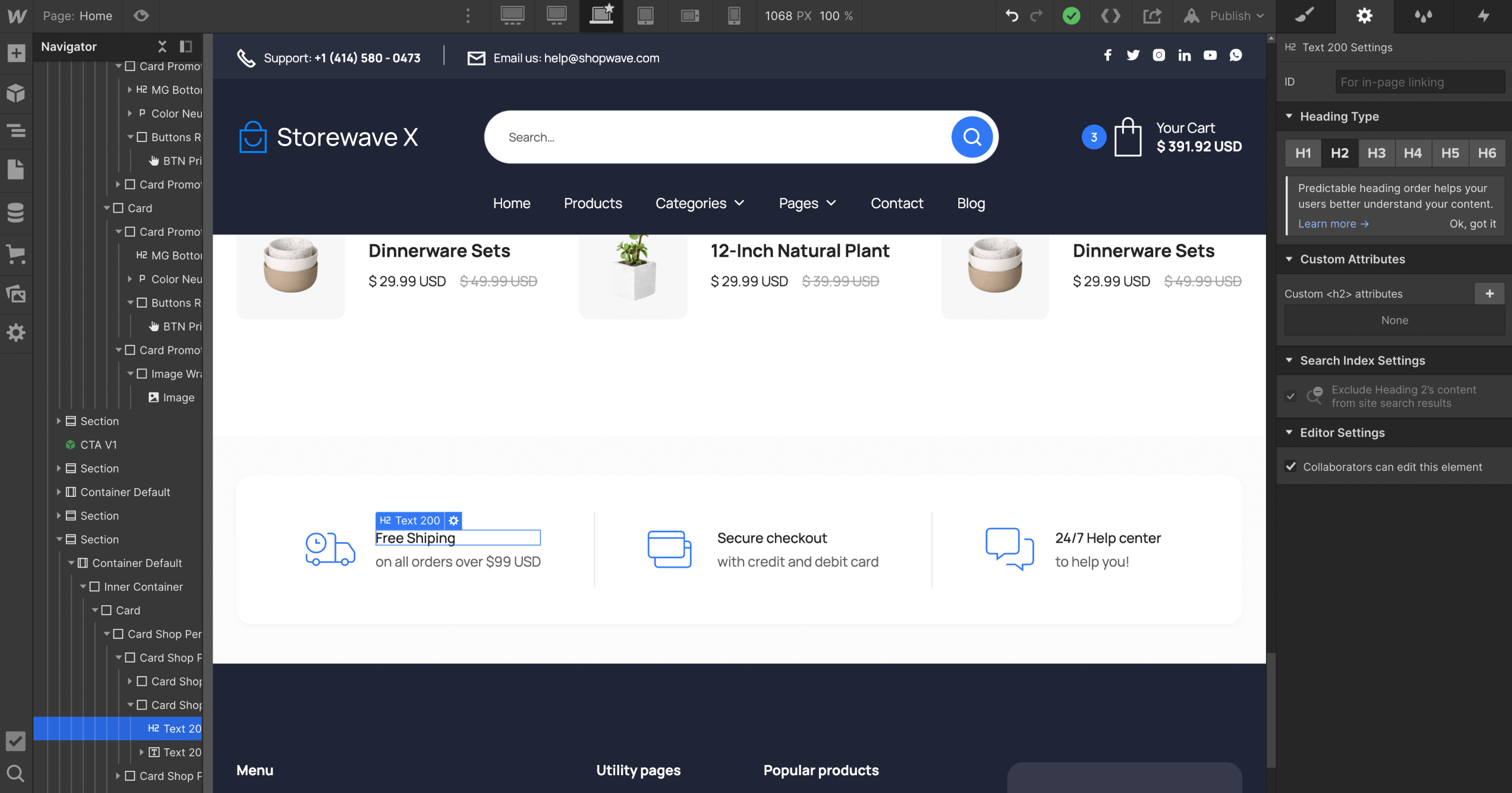Collapse the Inner Container tree row
1512x793 pixels.
point(83,586)
